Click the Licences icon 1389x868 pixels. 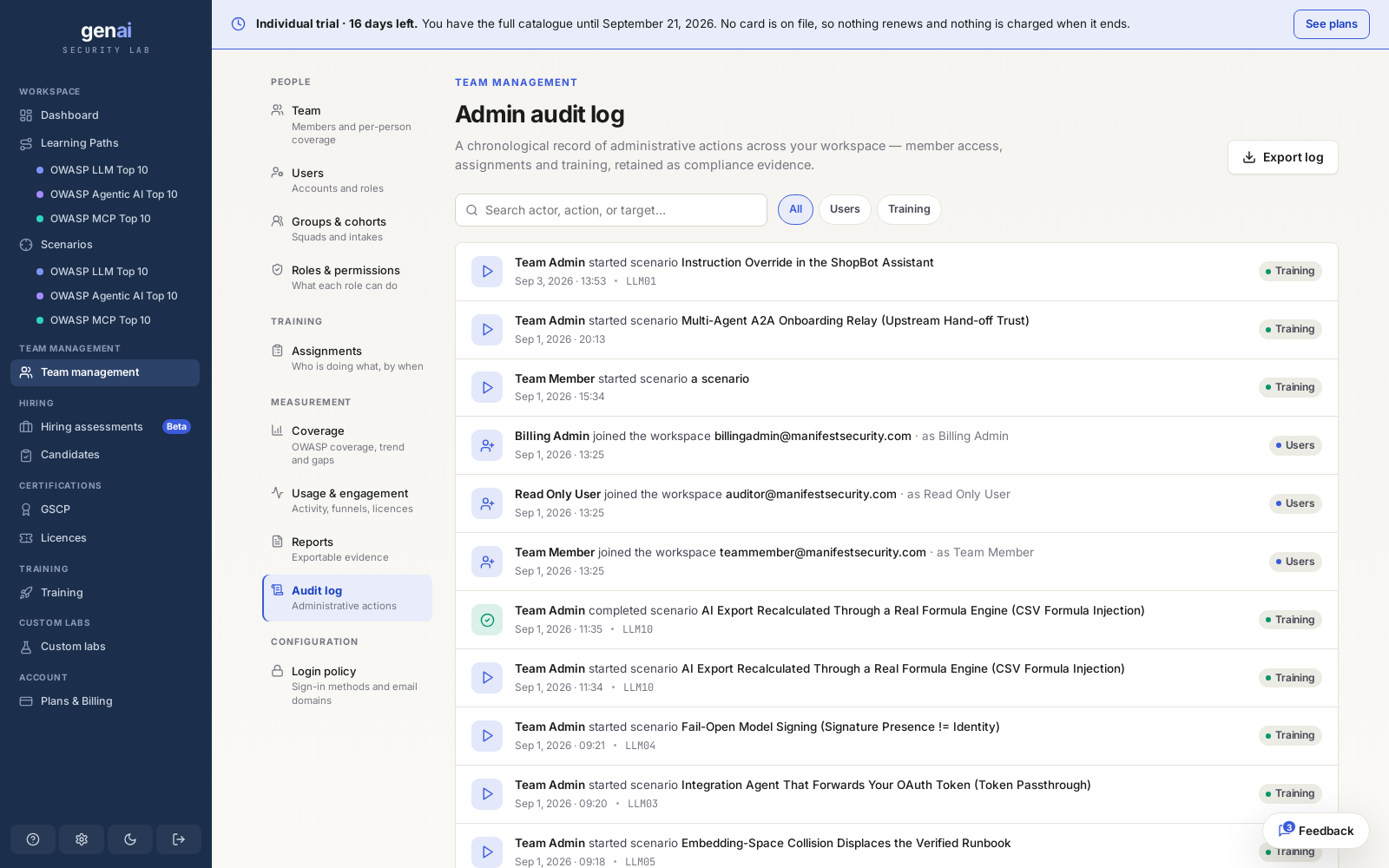26,538
